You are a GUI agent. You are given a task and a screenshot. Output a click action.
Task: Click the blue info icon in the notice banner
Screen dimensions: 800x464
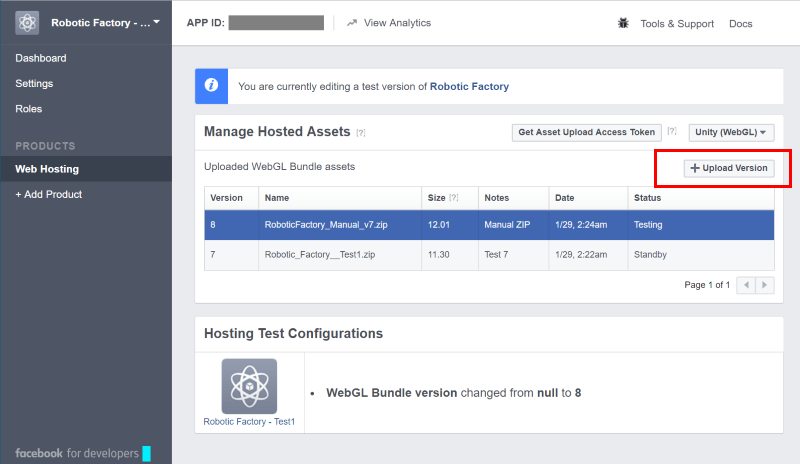coord(212,86)
